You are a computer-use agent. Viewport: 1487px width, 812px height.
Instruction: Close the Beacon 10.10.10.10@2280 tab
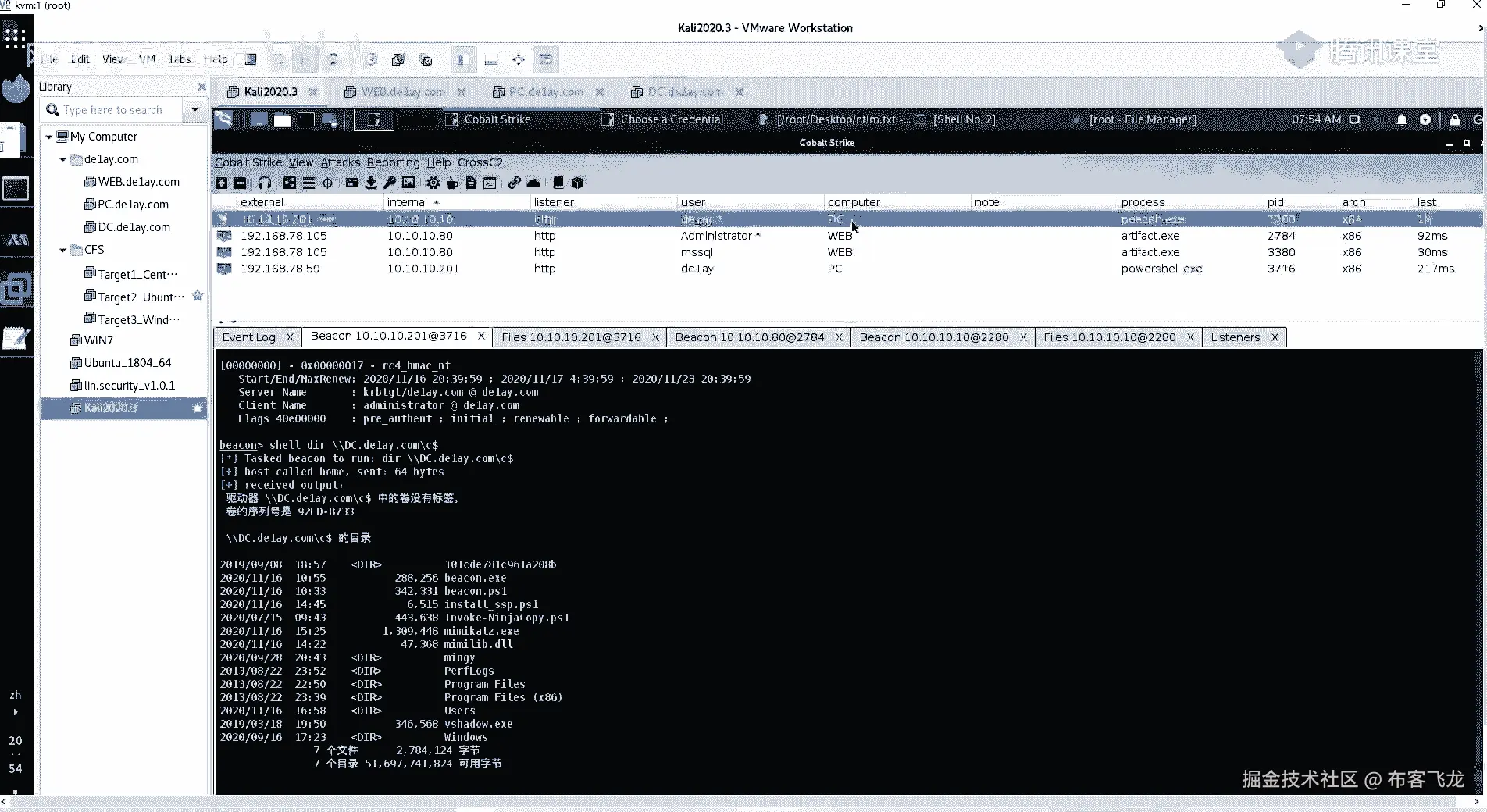1023,337
